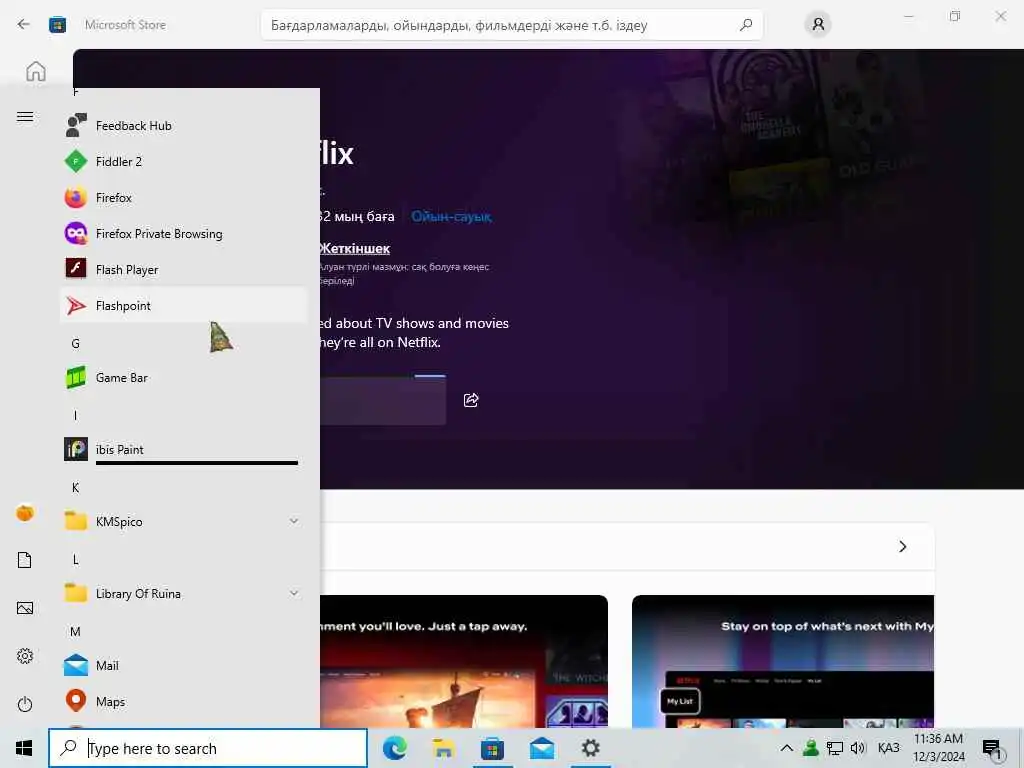
Task: Open the Microsoft Store account profile
Action: [818, 25]
